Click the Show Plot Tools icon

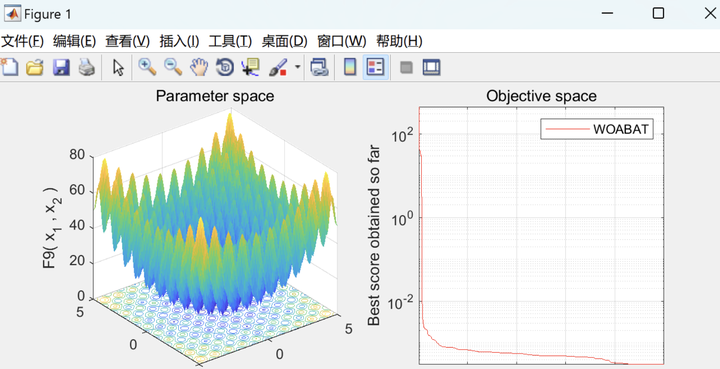point(431,67)
